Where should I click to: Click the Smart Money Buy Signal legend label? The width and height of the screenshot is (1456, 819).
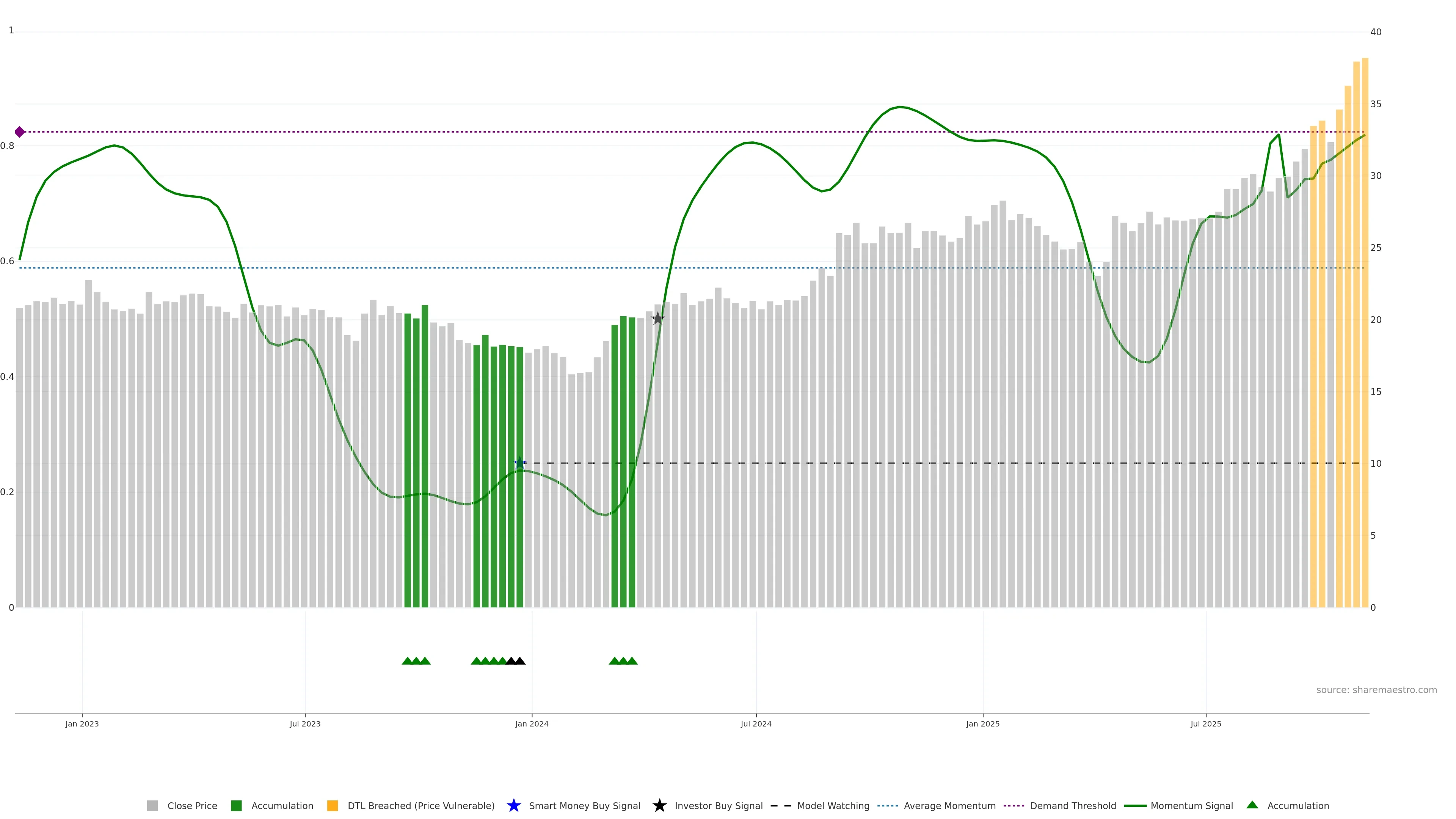[584, 805]
